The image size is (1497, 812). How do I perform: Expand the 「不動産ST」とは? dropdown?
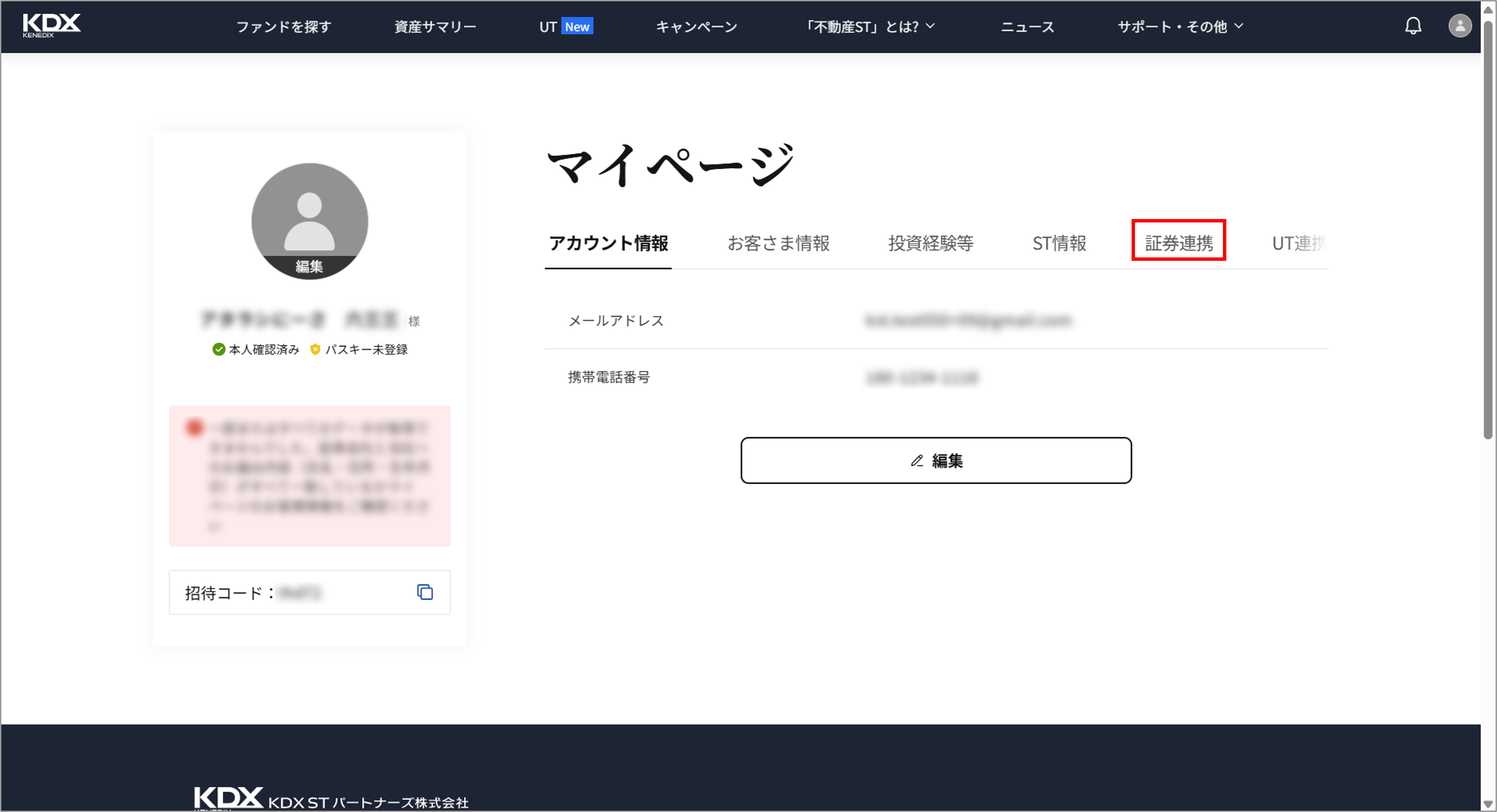tap(869, 27)
